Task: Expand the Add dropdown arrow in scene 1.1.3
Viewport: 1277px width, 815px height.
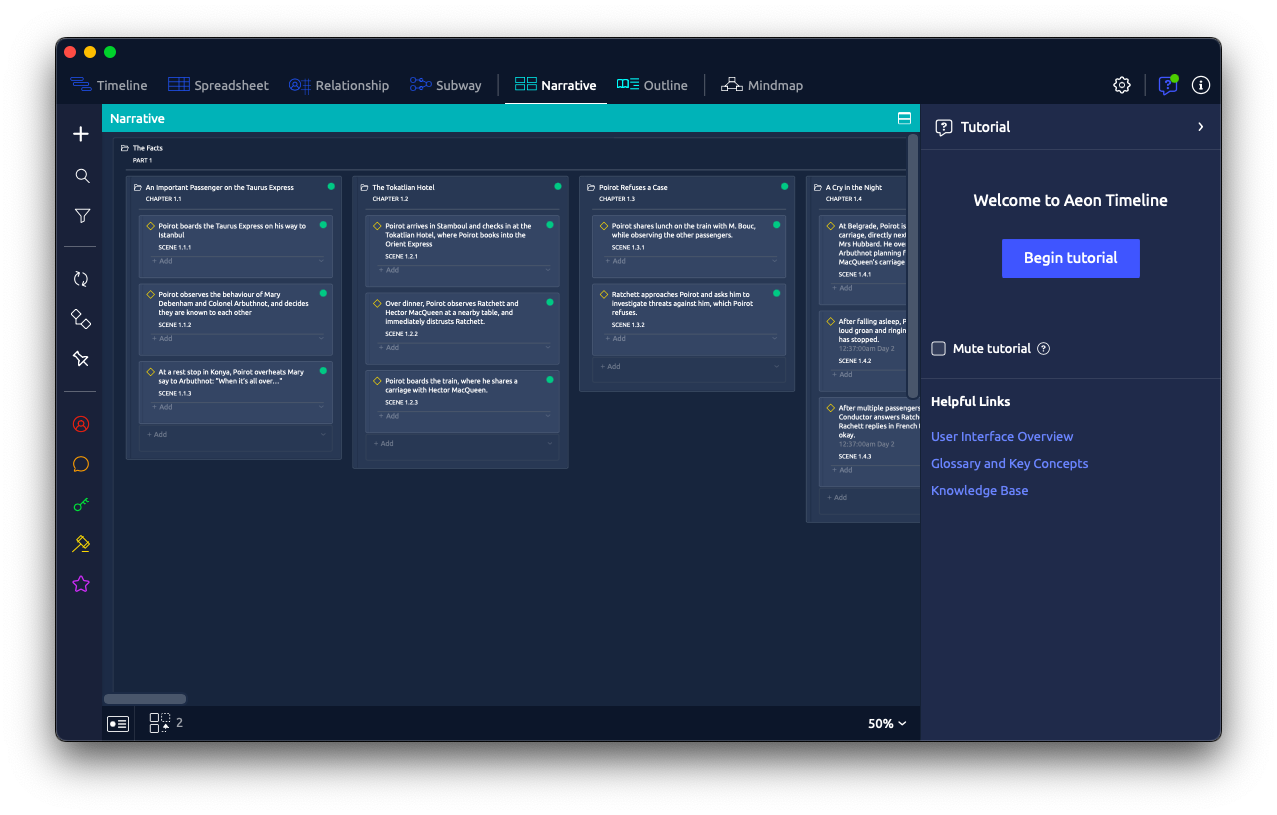Action: (321, 407)
